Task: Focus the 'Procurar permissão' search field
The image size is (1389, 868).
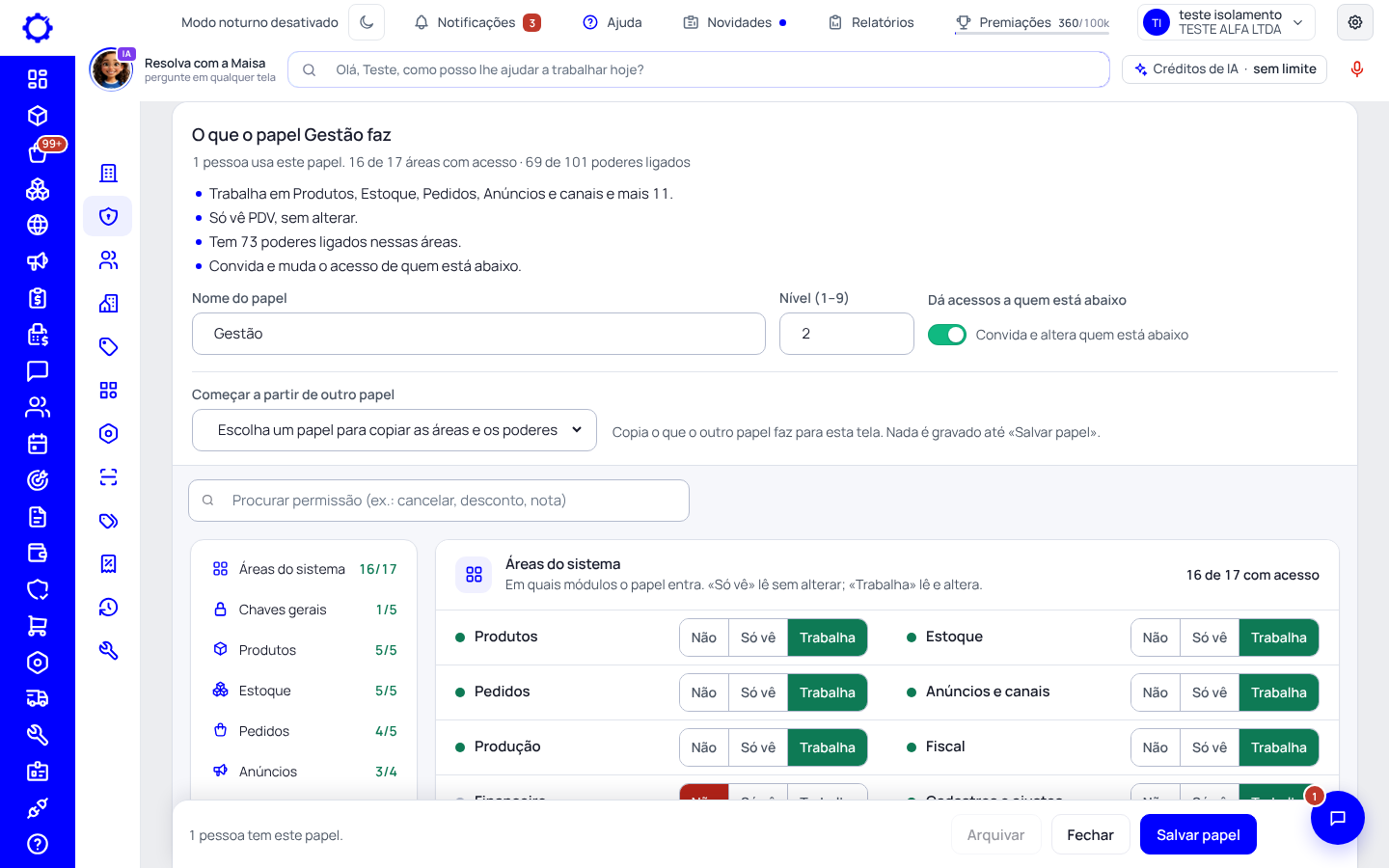Action: tap(439, 501)
